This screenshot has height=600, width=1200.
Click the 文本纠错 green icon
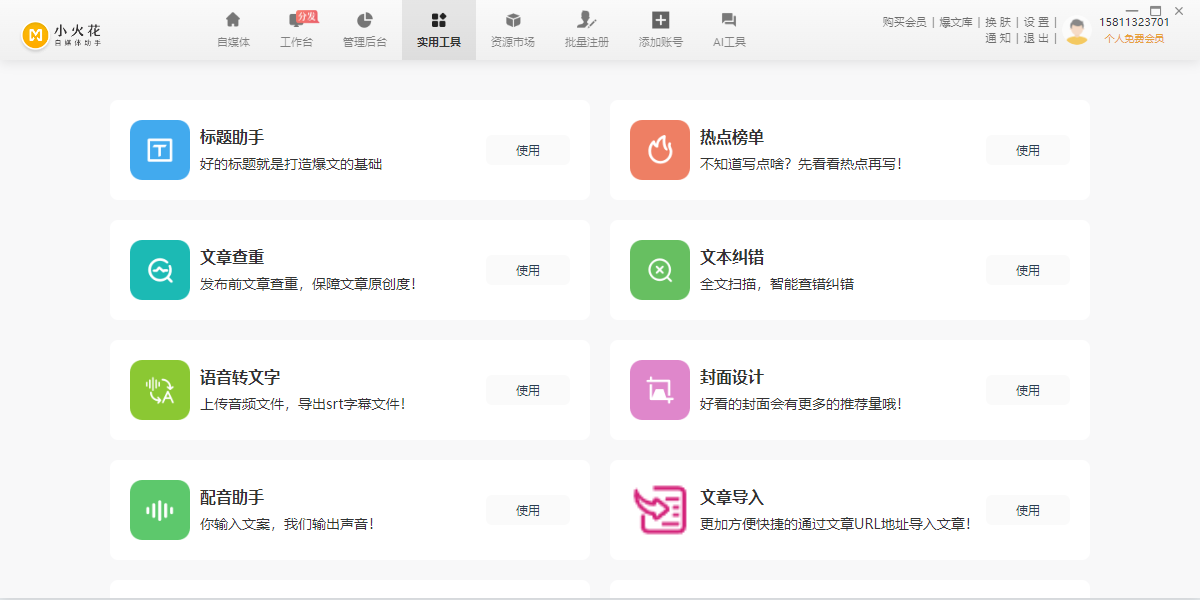tap(660, 270)
